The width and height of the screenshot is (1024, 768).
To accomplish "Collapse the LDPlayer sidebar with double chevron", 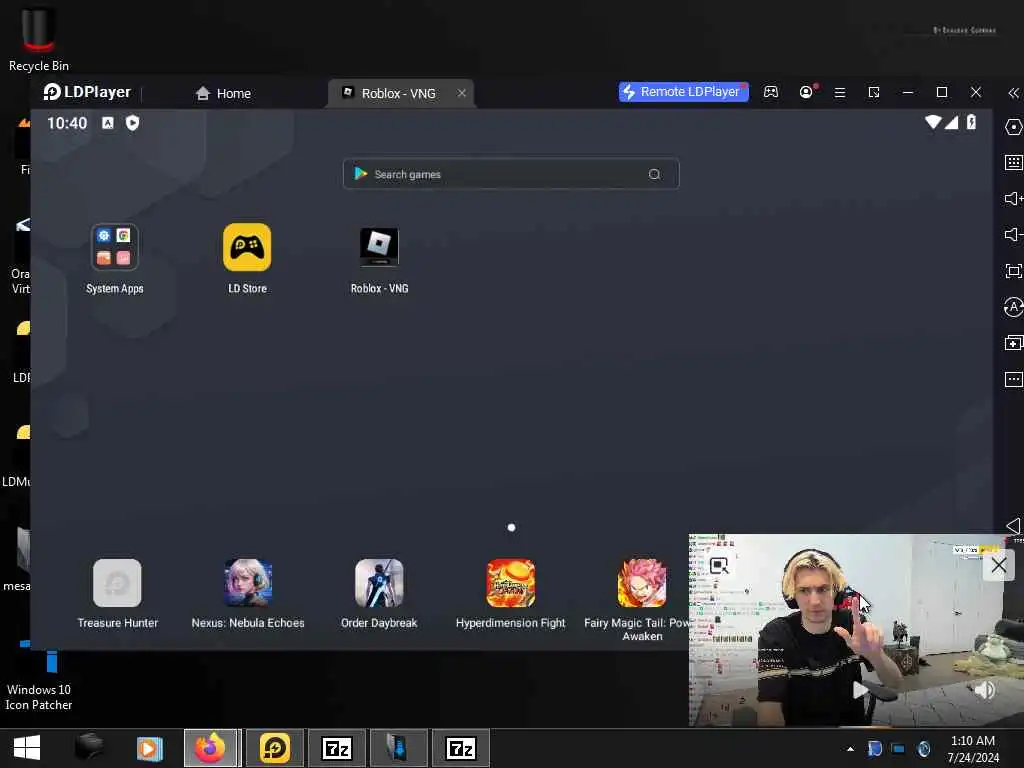I will click(1014, 93).
